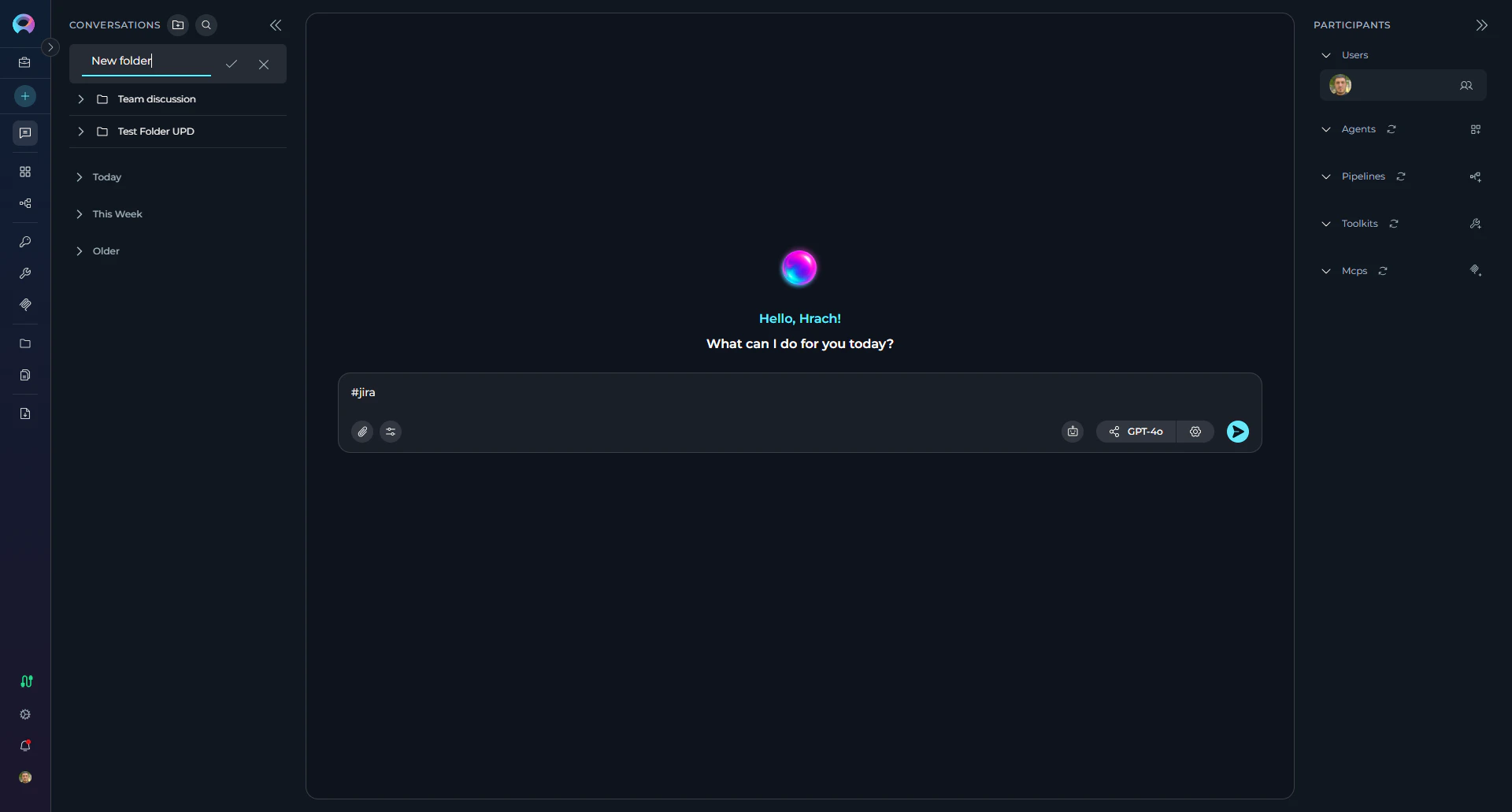Open the notifications bell
The height and width of the screenshot is (812, 1512).
point(24,745)
